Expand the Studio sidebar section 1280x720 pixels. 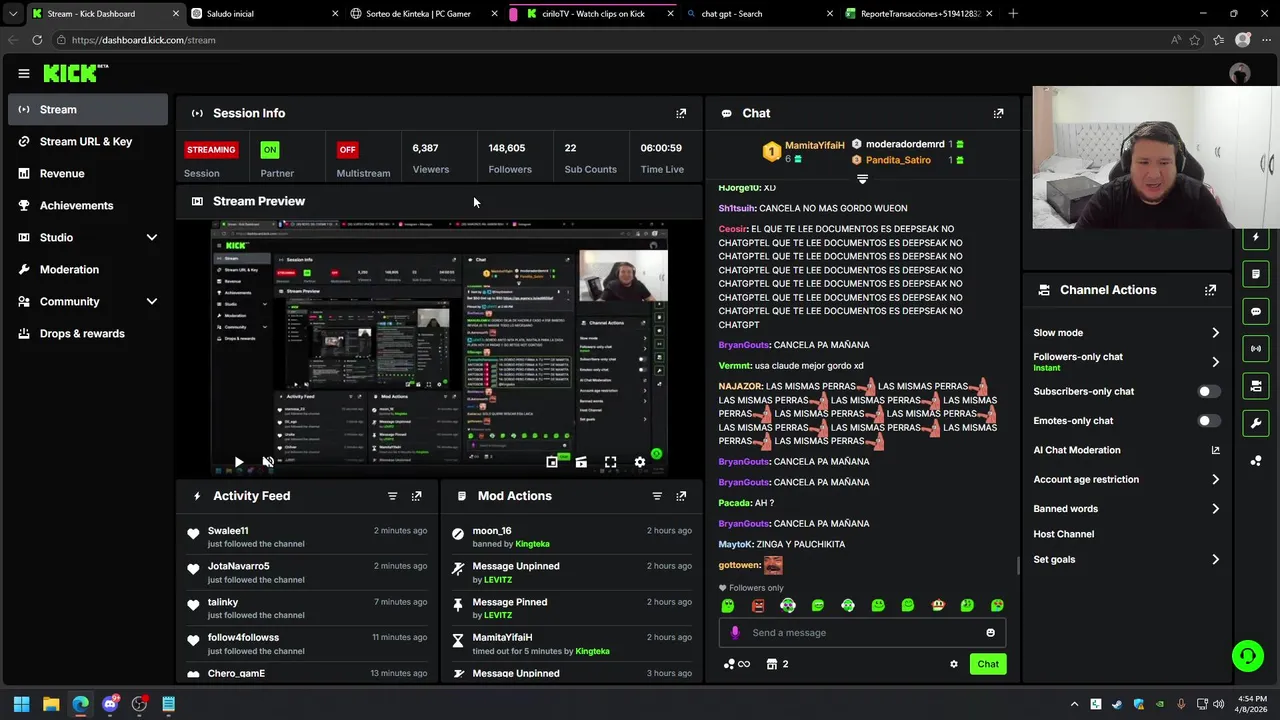click(x=152, y=237)
